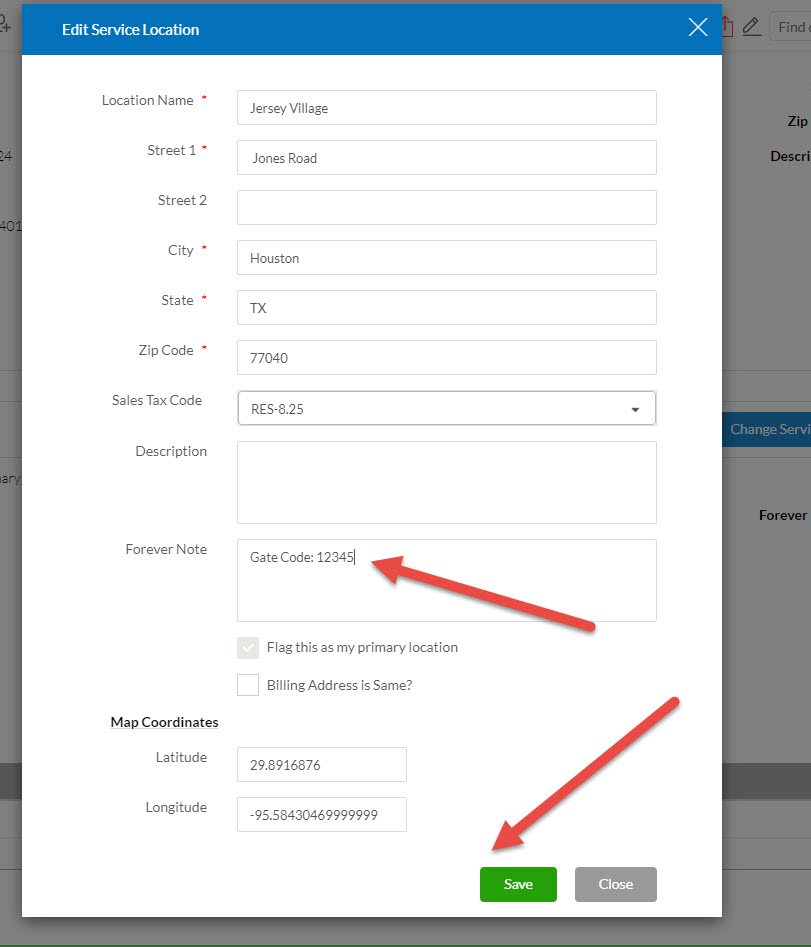The image size is (811, 947).
Task: Select the empty Street 2 field
Action: (x=446, y=208)
